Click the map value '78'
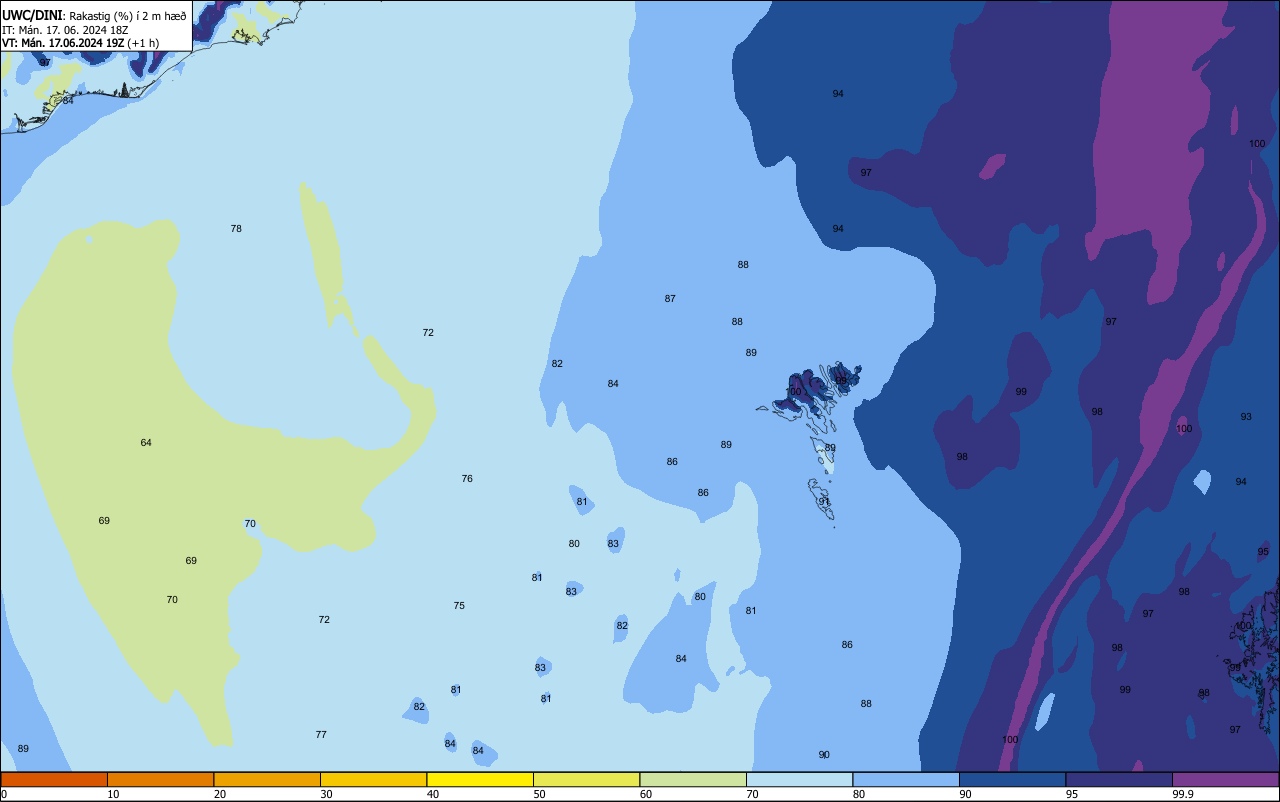 [x=236, y=229]
